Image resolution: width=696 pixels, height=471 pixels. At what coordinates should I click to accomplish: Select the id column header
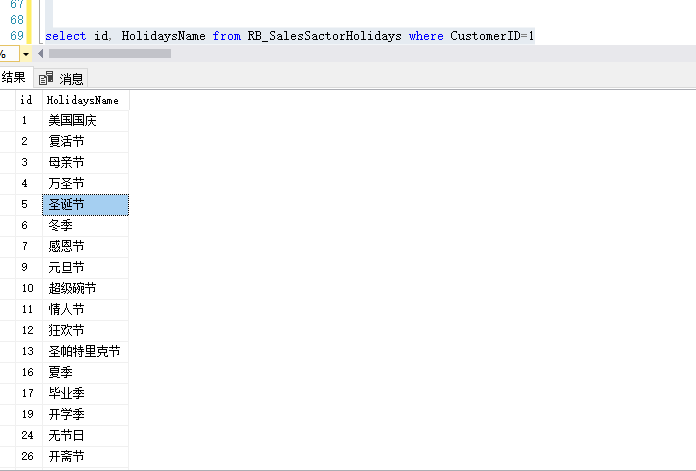(29, 100)
